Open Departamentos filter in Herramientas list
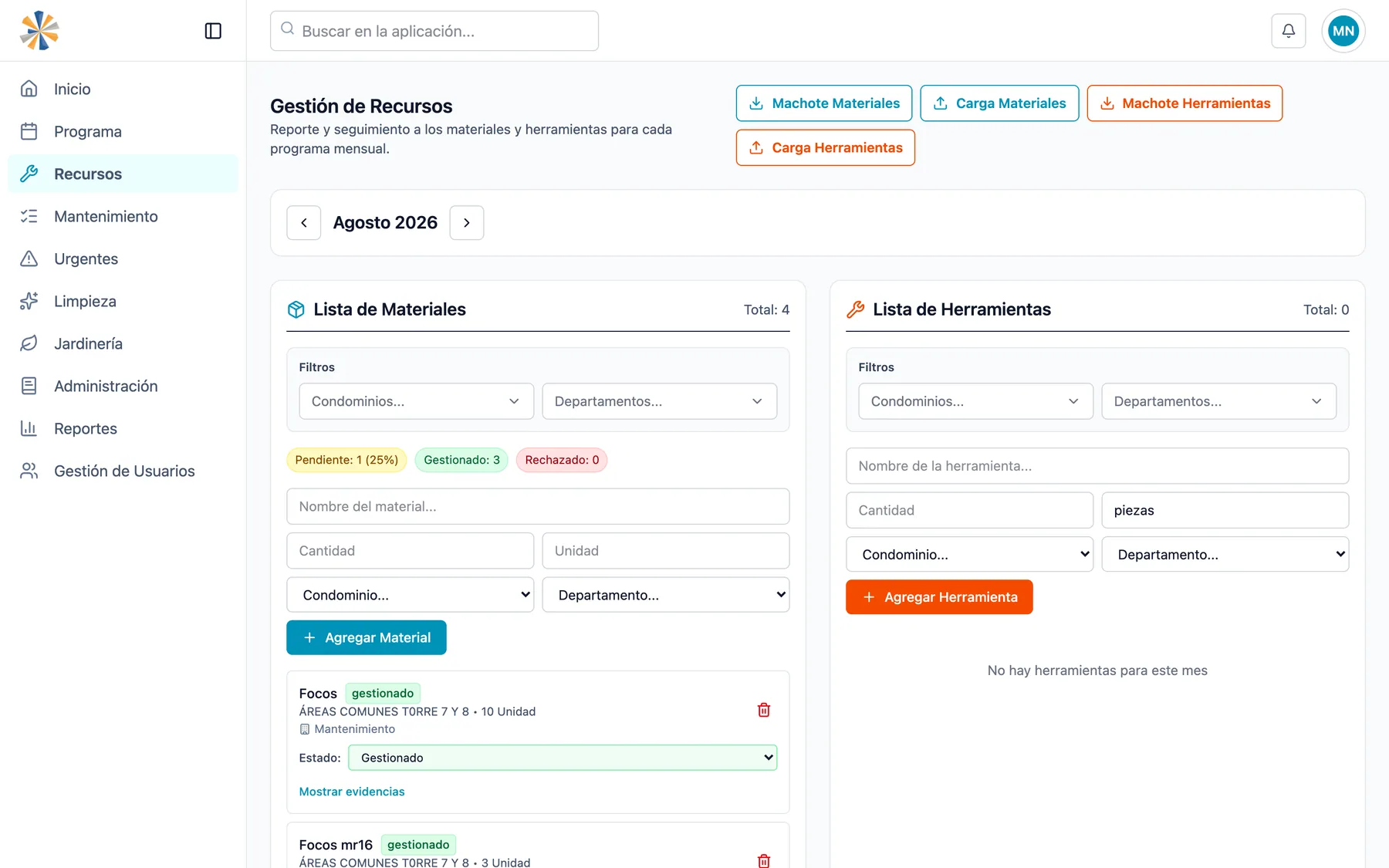Screen dimensions: 1389x868 (x=1219, y=401)
